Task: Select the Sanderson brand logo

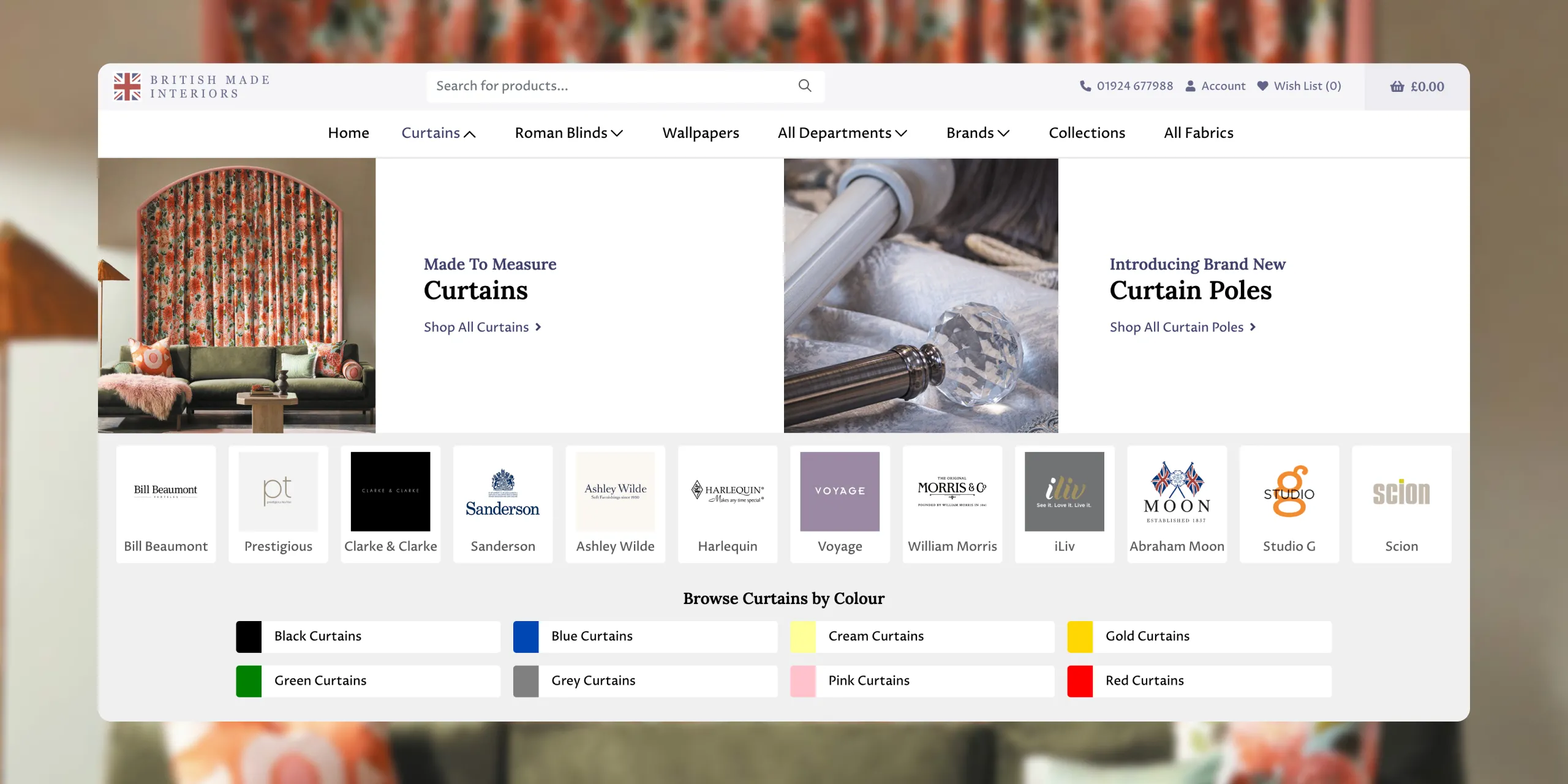Action: click(x=502, y=492)
